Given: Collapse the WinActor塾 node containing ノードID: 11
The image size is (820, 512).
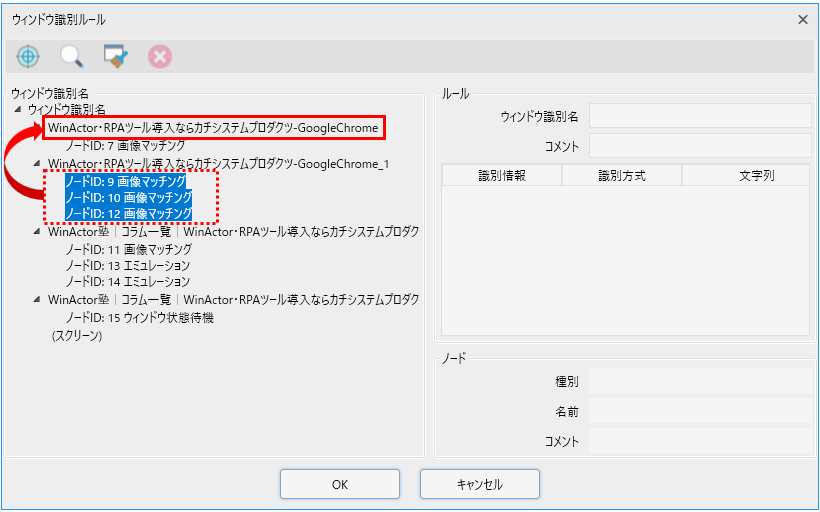Looking at the screenshot, I should [x=38, y=232].
